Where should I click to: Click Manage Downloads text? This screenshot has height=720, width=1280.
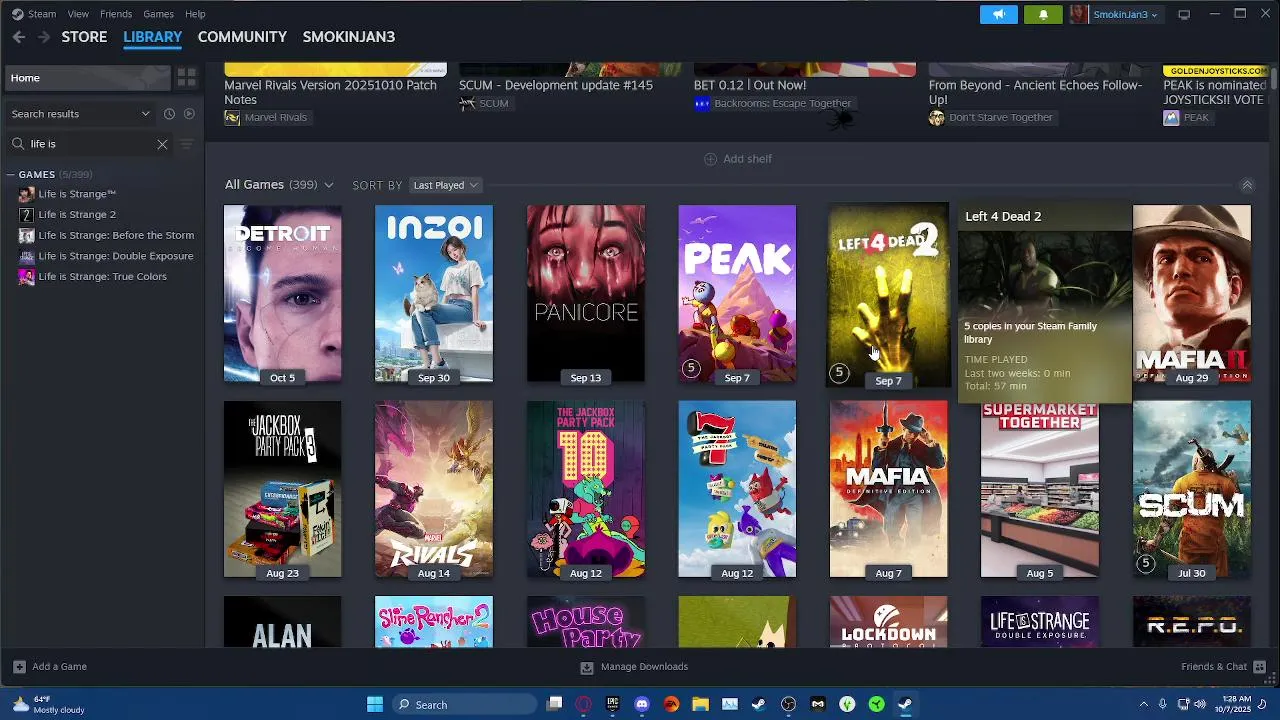point(644,667)
